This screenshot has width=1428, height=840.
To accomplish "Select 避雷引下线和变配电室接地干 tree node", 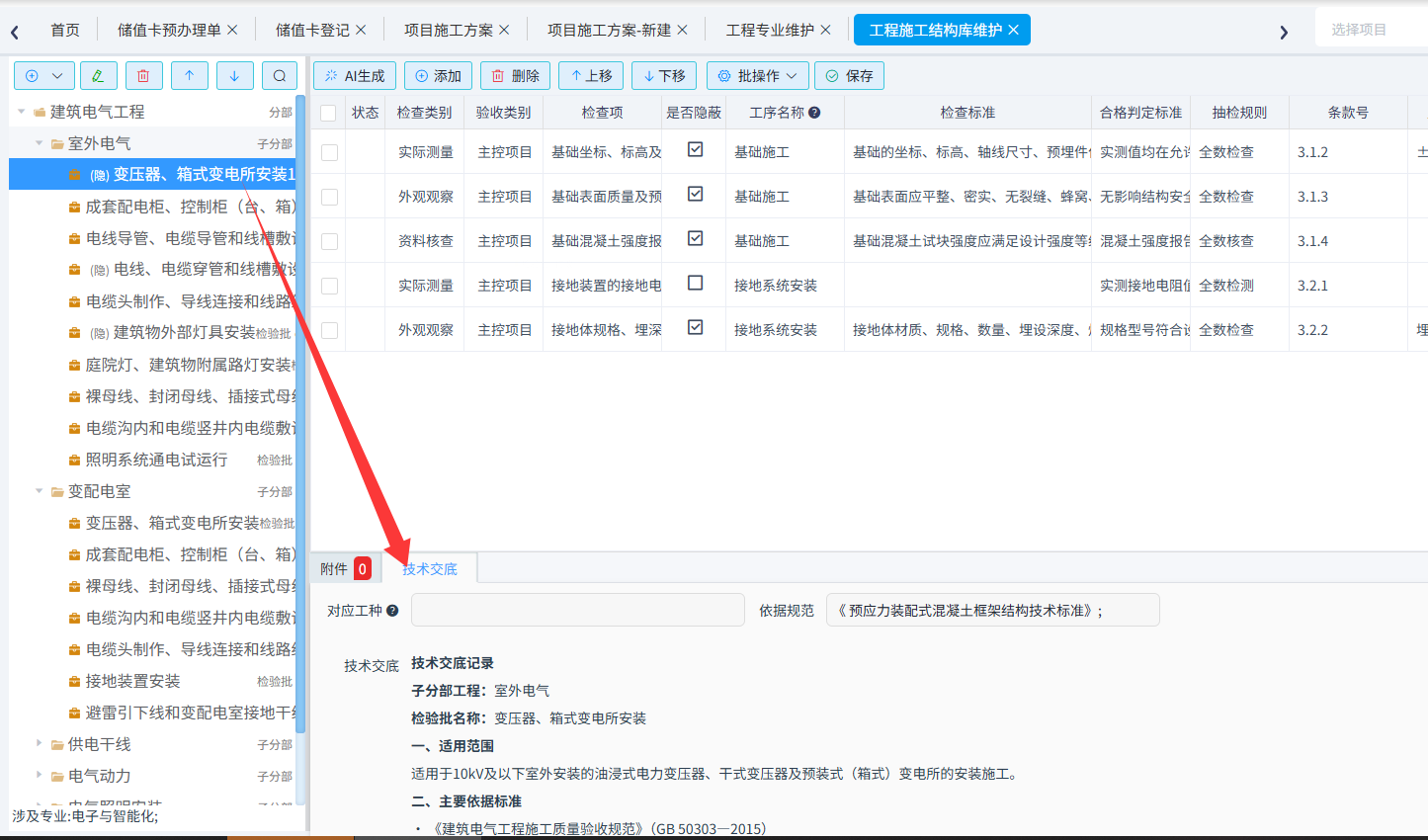I will click(x=190, y=713).
